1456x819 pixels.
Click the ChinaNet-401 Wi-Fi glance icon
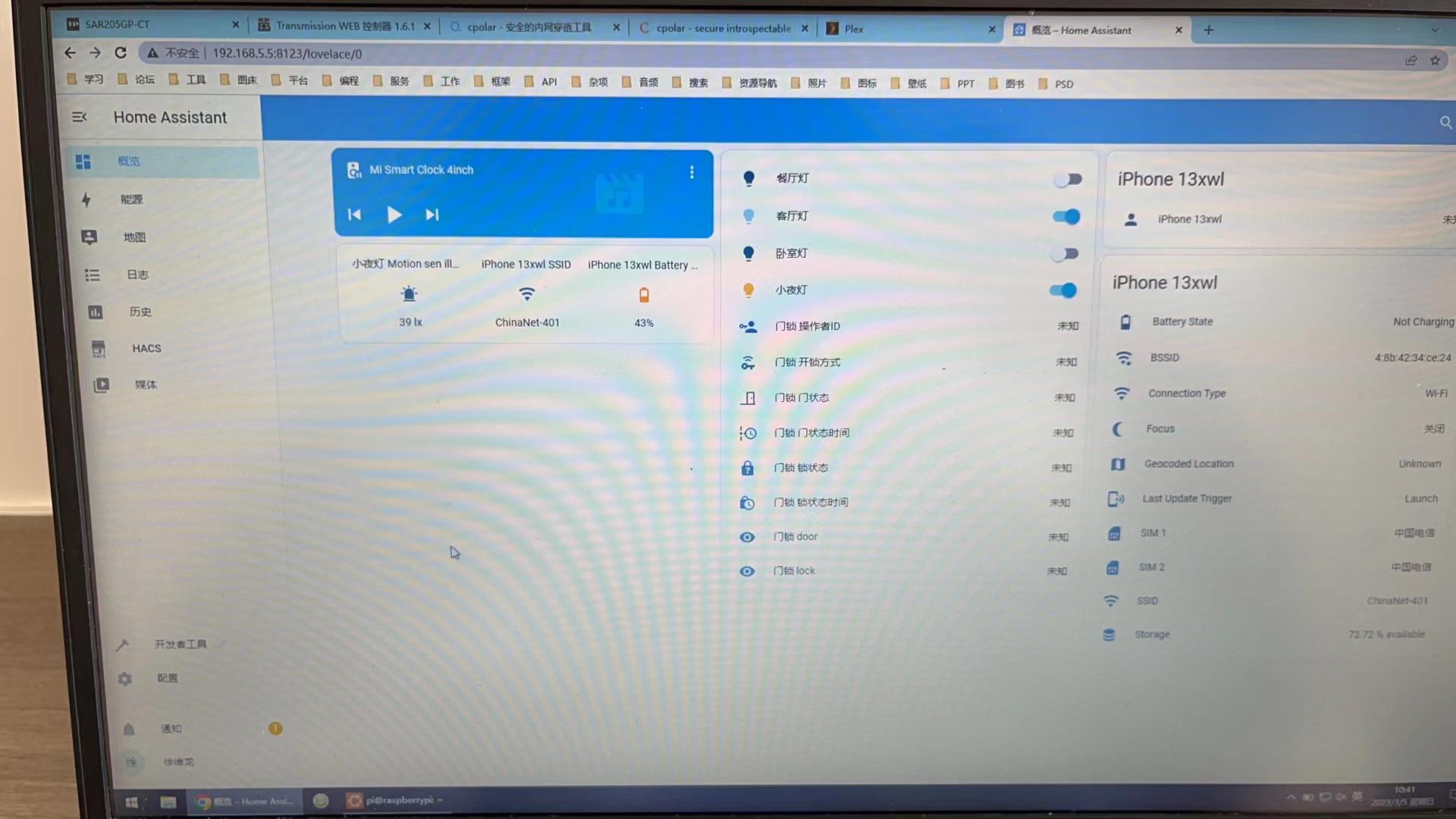[x=527, y=294]
